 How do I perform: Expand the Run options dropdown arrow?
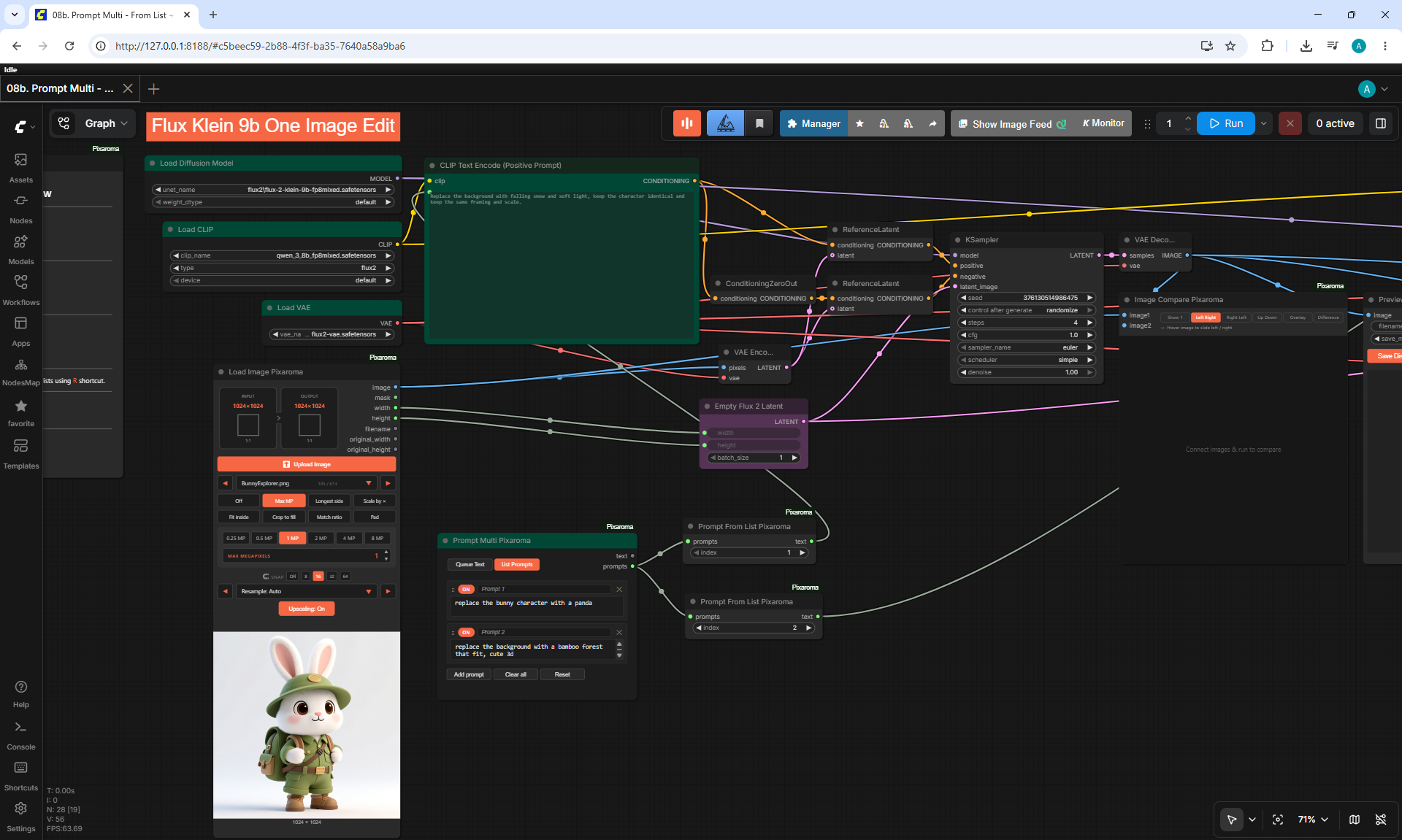click(1263, 123)
